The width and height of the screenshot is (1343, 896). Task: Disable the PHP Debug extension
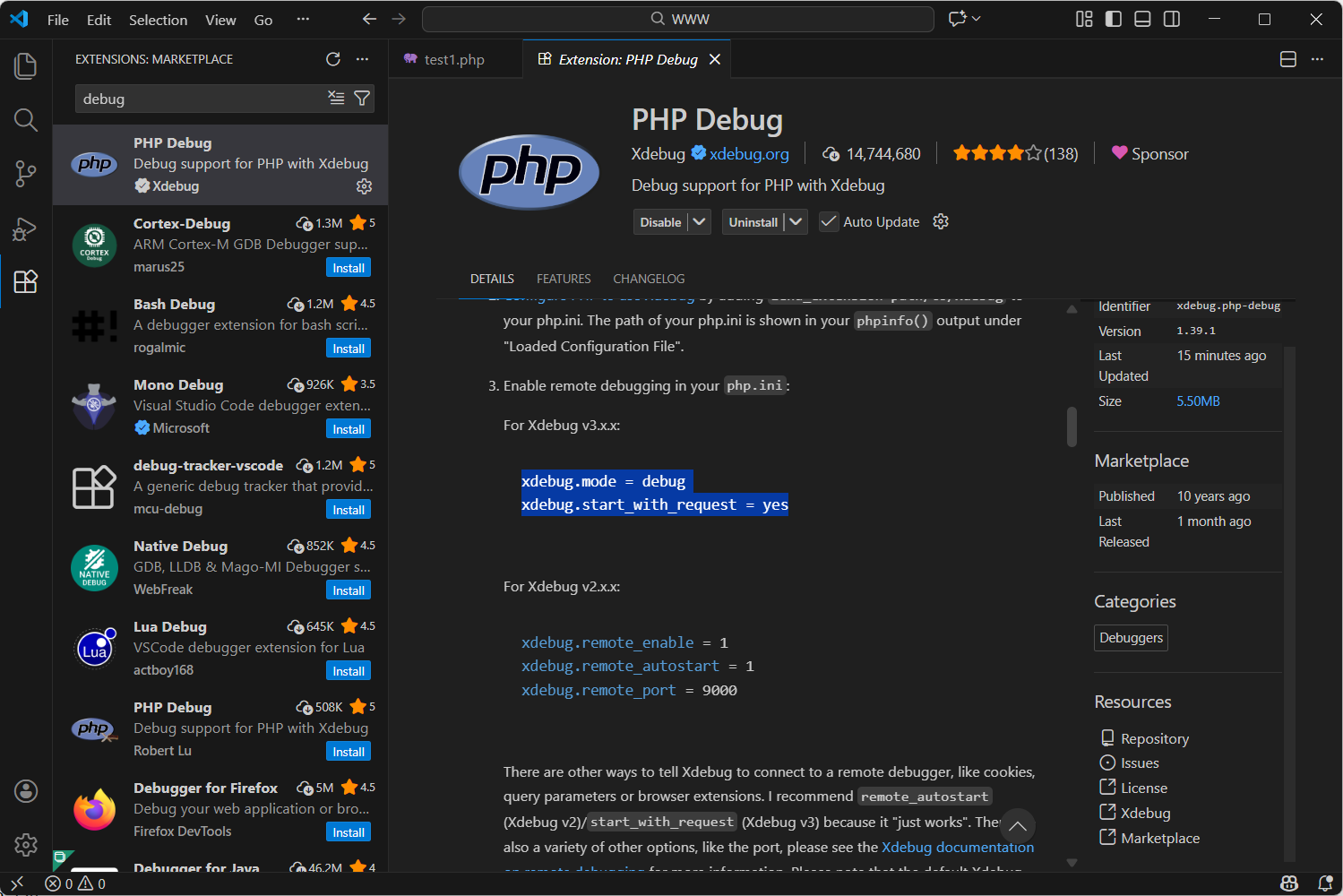pos(660,222)
